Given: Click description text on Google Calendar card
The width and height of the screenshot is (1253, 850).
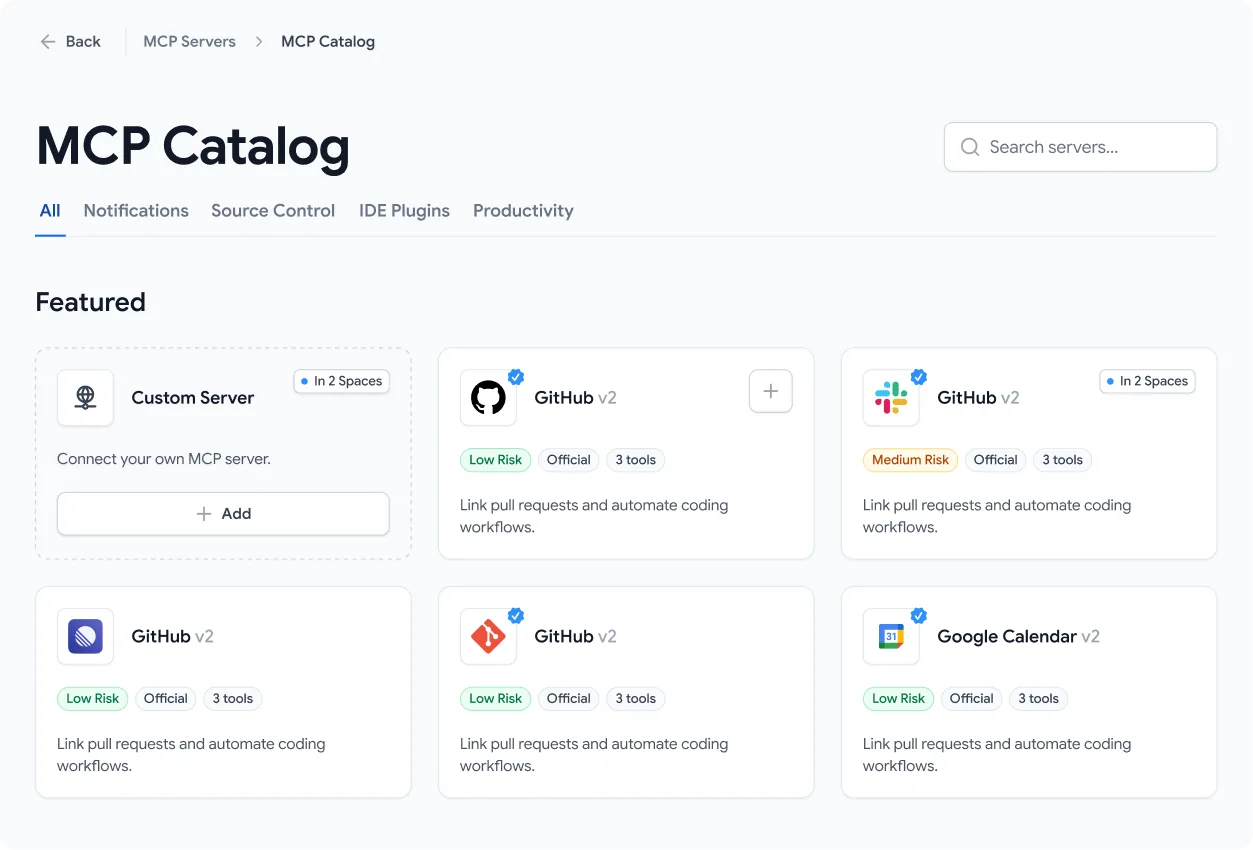Looking at the screenshot, I should coord(997,755).
